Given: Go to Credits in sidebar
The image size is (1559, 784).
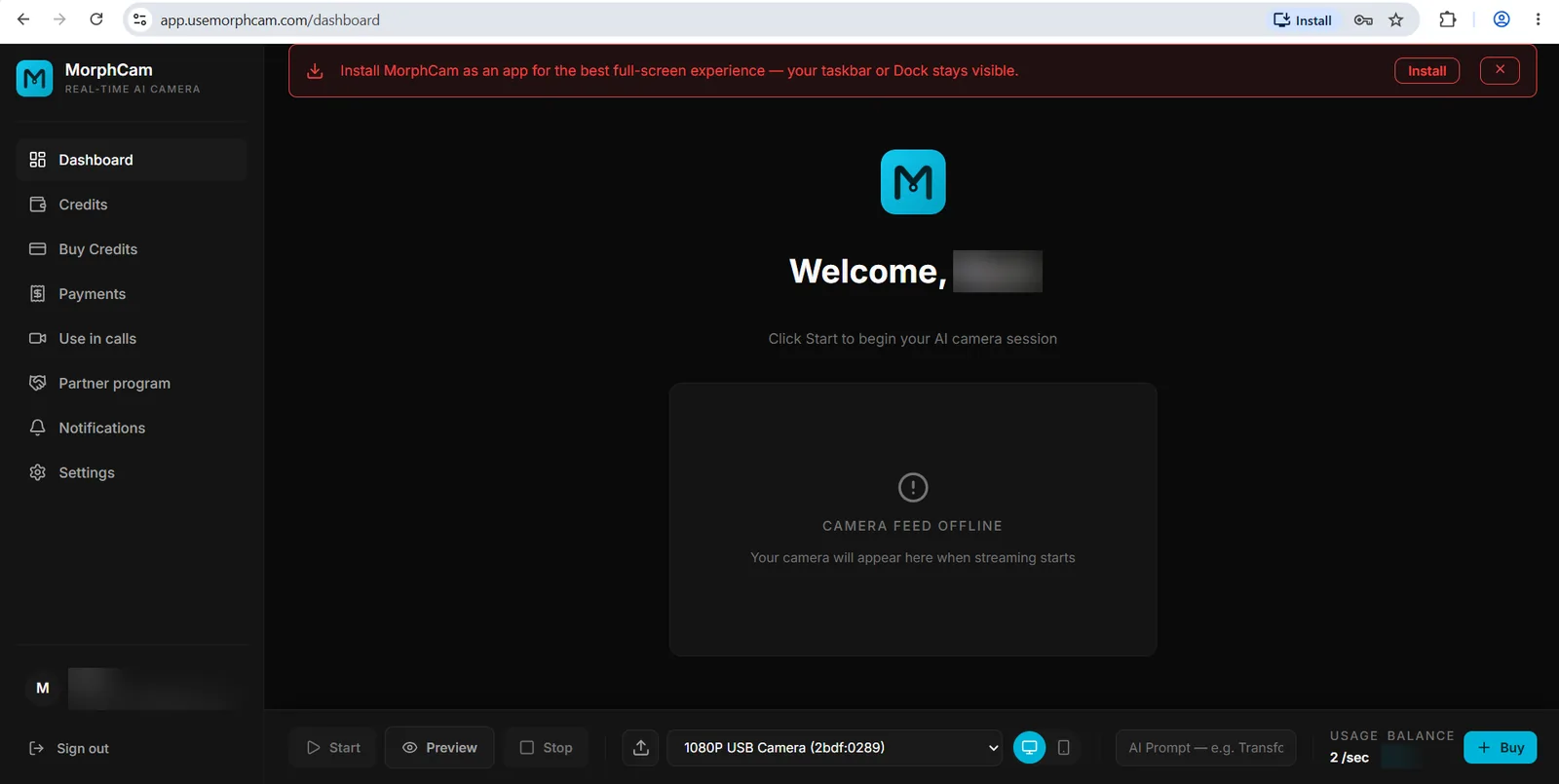Looking at the screenshot, I should click(x=132, y=205).
